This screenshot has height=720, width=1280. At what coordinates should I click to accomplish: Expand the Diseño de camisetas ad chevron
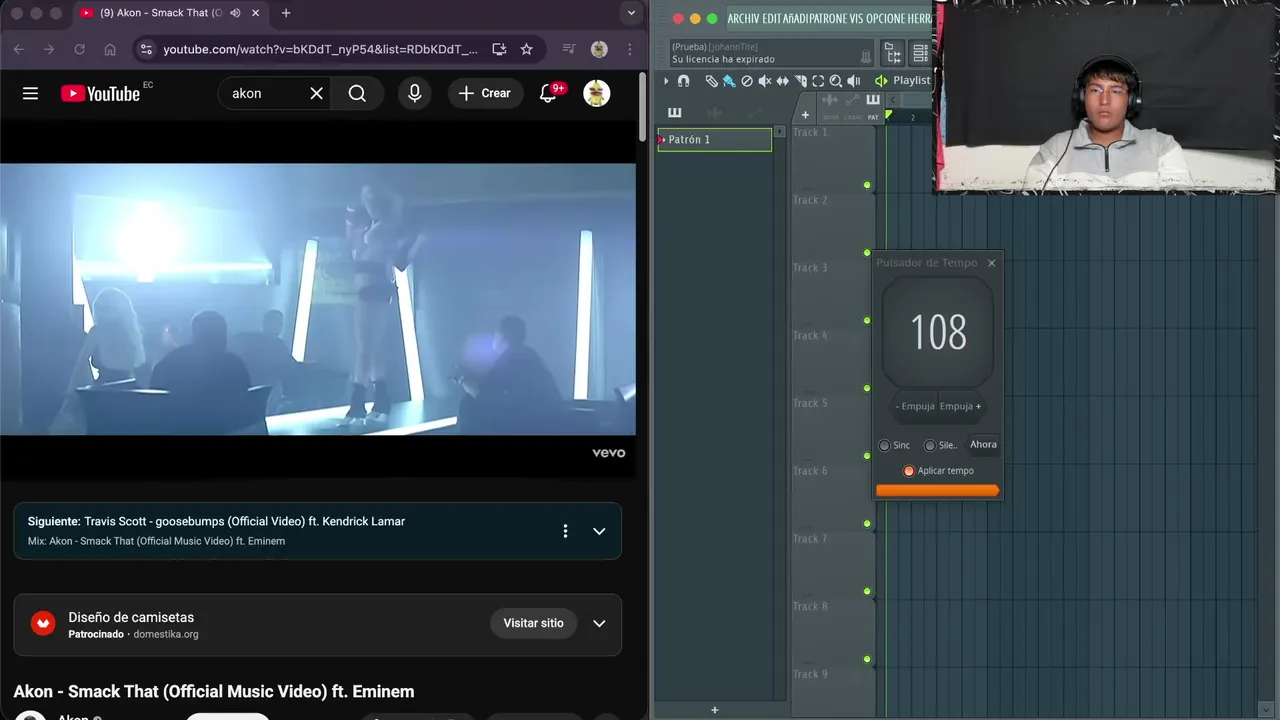pos(599,623)
